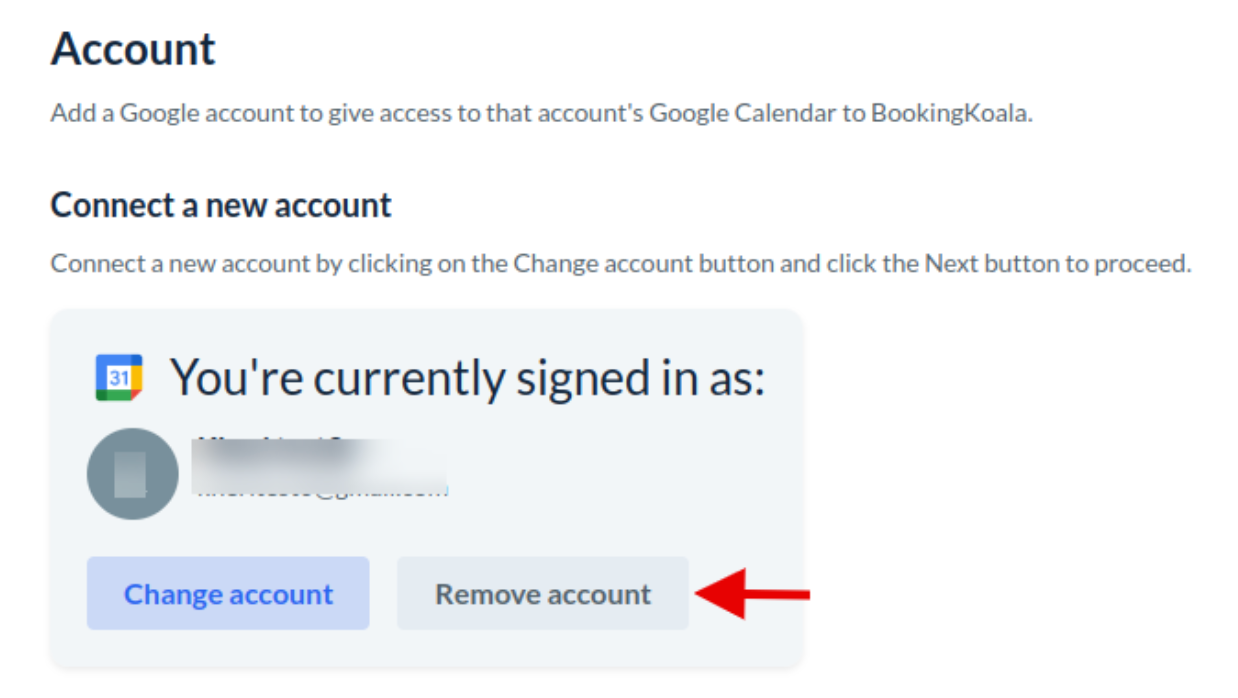The height and width of the screenshot is (698, 1238).
Task: Click the word BookingKoala in the description
Action: pos(949,113)
